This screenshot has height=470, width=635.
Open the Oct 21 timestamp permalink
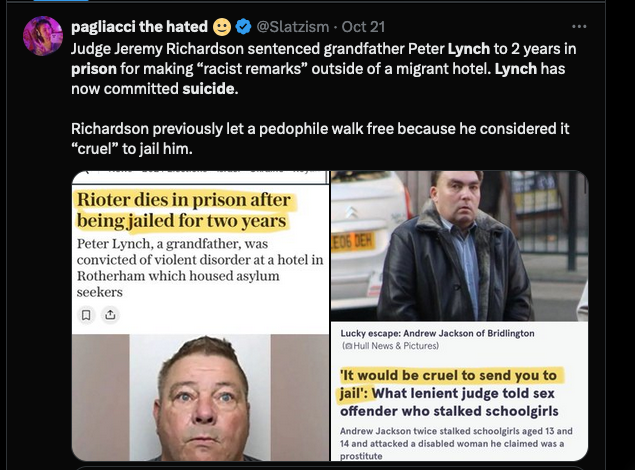coord(363,27)
